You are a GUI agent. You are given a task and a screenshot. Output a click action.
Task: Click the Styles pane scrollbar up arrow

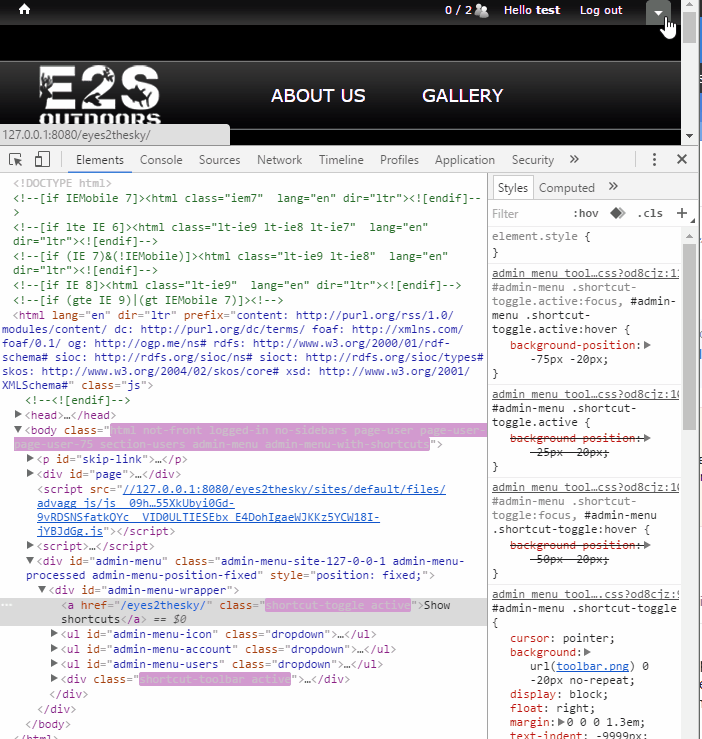pyautogui.click(x=689, y=236)
